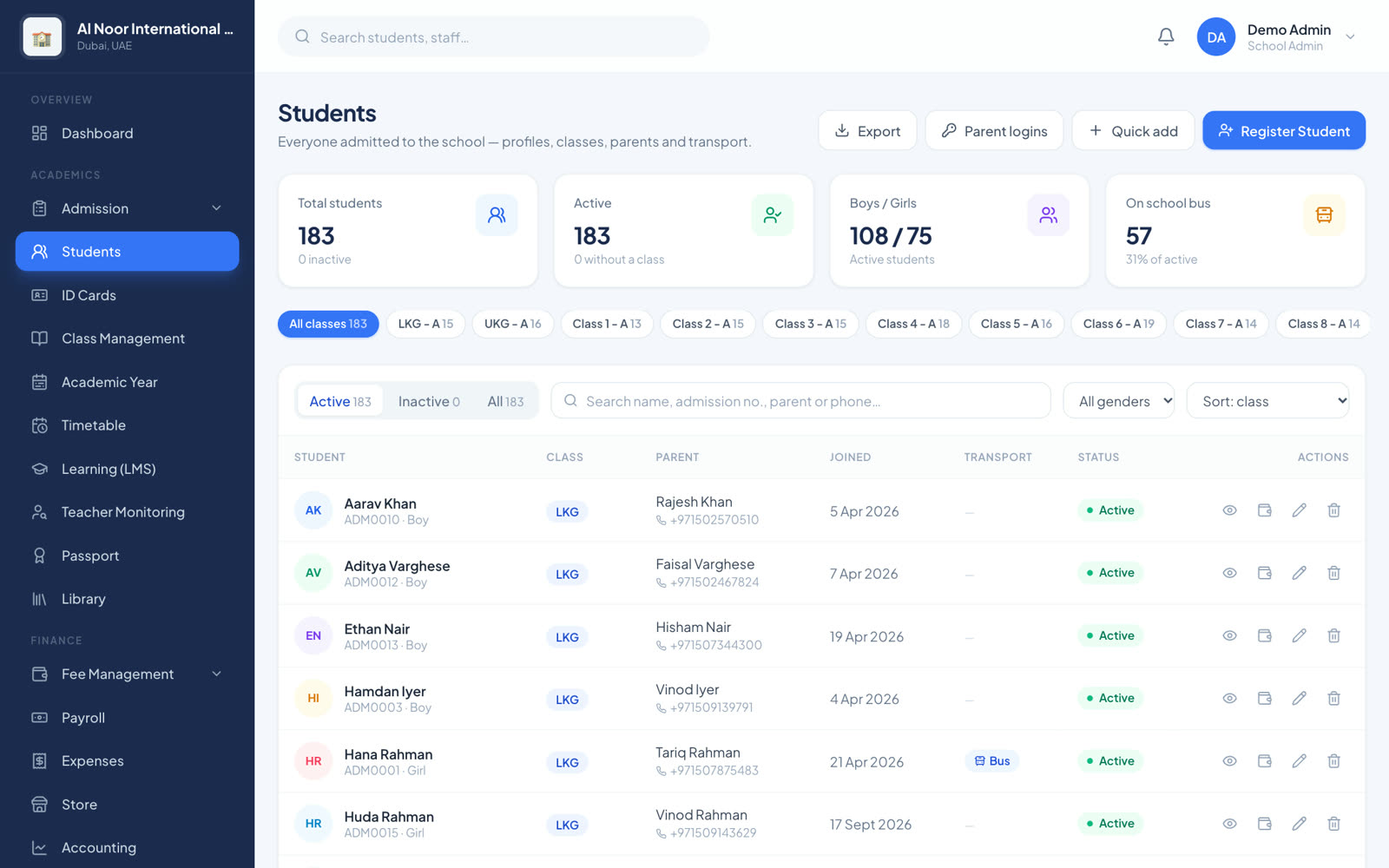Screen dimensions: 1389x868
Task: Edit Hamdan Iyer with the pencil icon
Action: tap(1299, 698)
